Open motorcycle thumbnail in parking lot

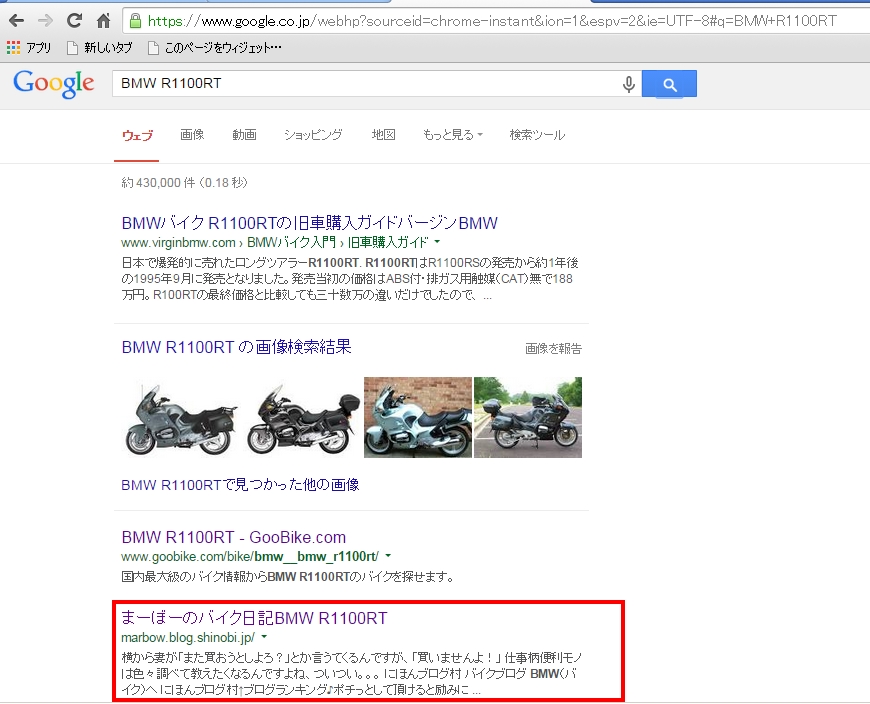pos(528,417)
